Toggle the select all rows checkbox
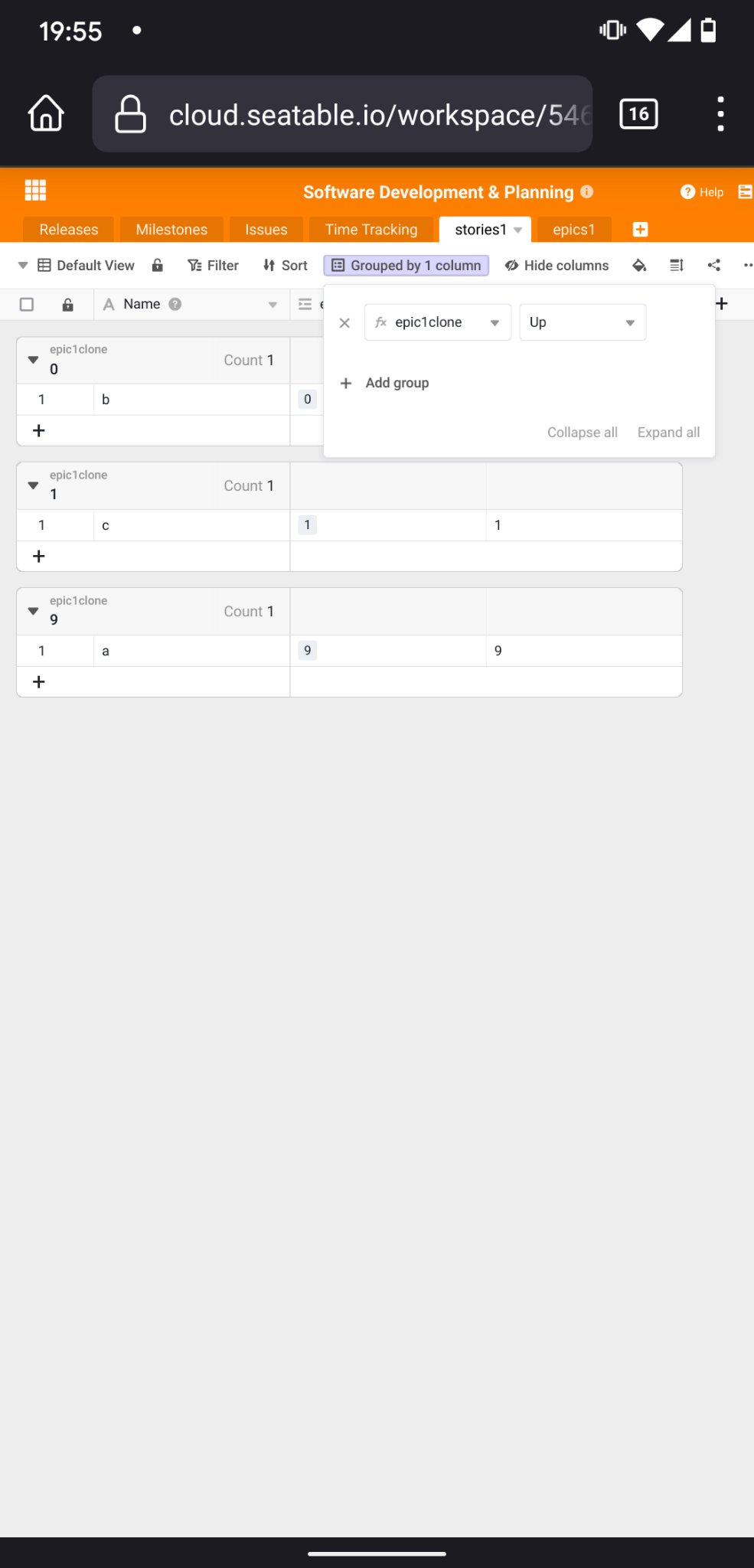Viewport: 754px width, 1568px height. point(27,305)
